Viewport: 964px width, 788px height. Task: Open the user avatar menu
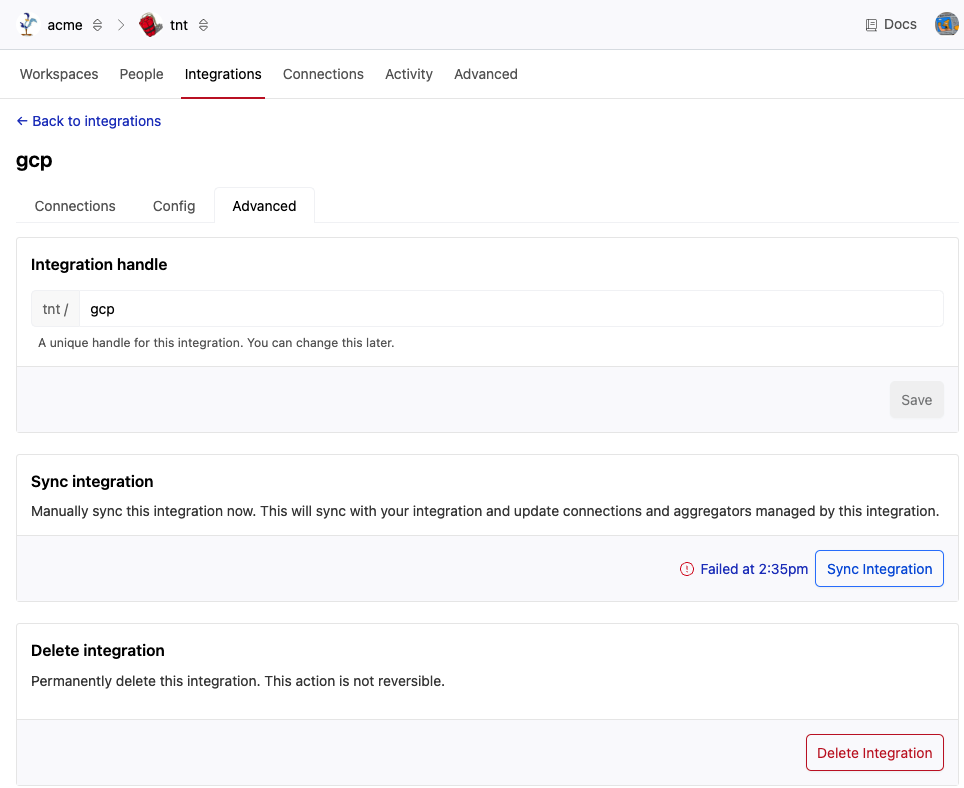tap(946, 24)
